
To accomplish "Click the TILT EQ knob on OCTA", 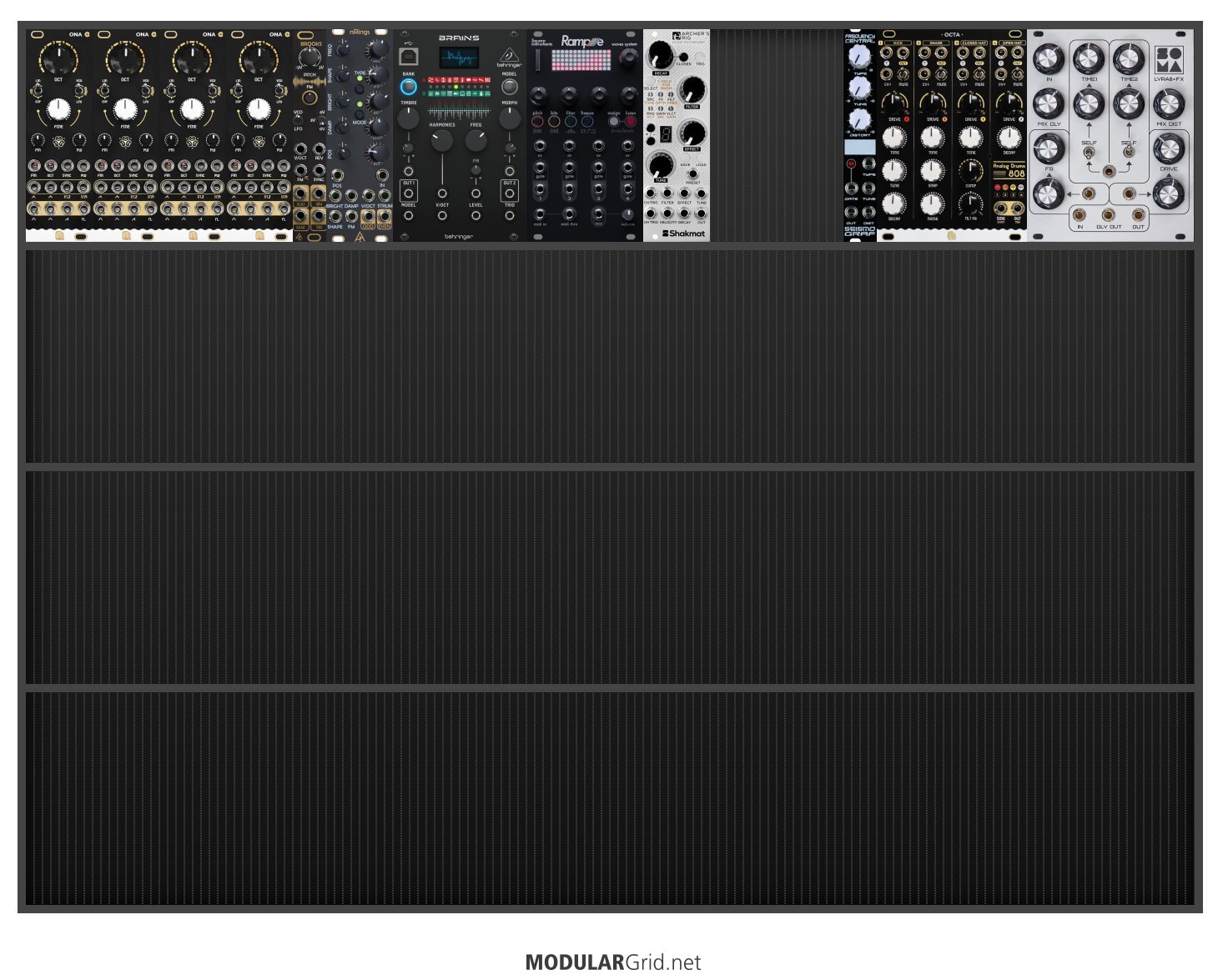I will point(970,203).
